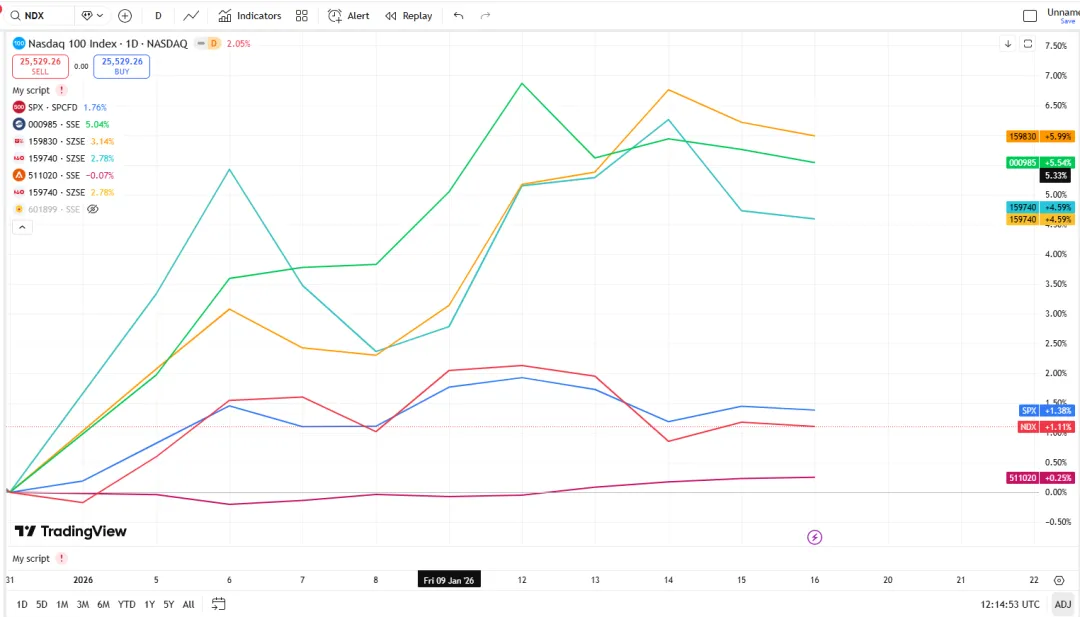
Task: Click the 511020 orange symbol logo
Action: point(19,176)
